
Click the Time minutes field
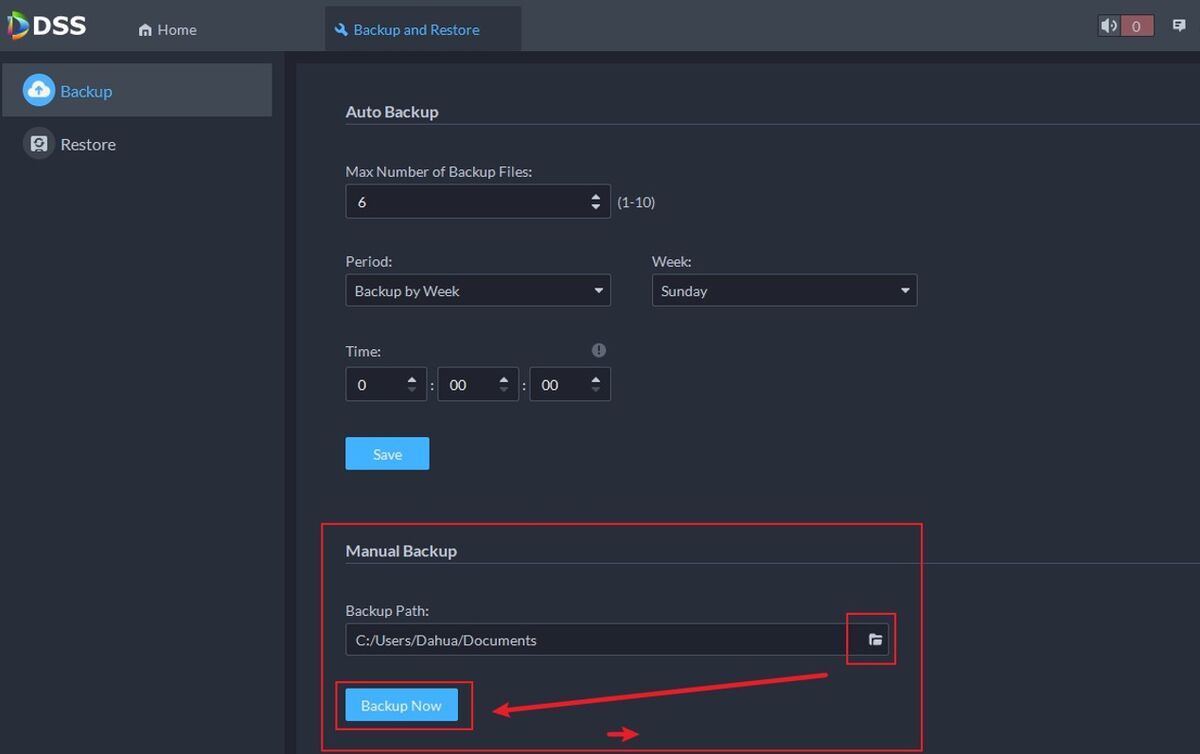click(478, 385)
